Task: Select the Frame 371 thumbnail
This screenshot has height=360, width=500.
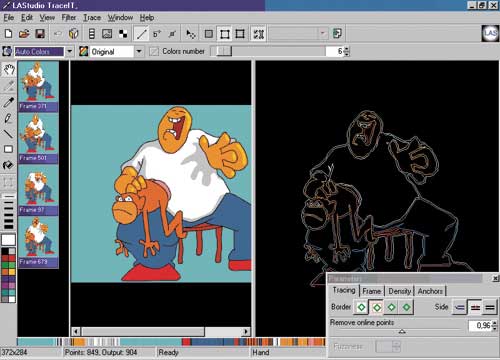Action: click(x=38, y=86)
